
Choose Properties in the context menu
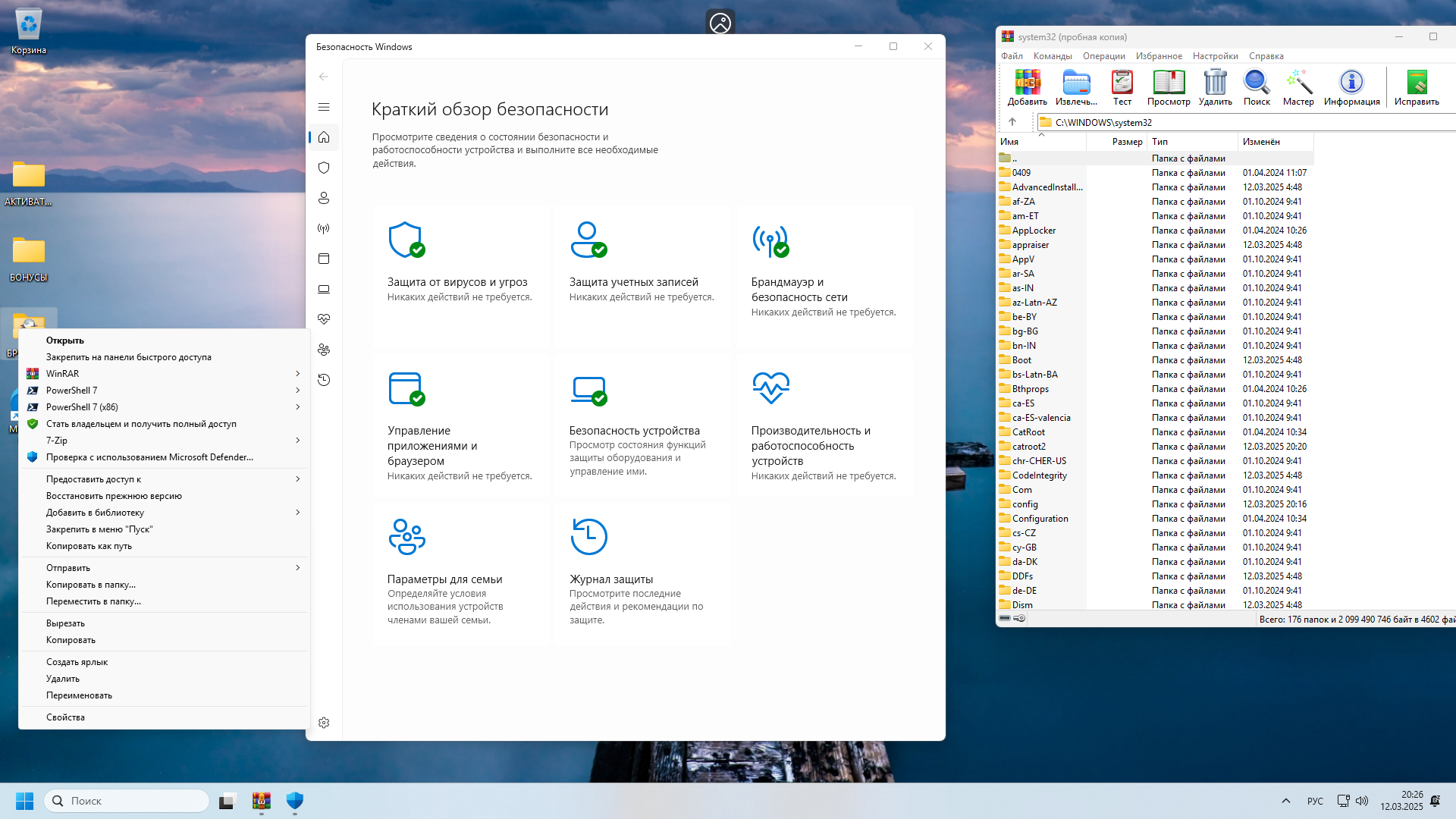pyautogui.click(x=65, y=717)
